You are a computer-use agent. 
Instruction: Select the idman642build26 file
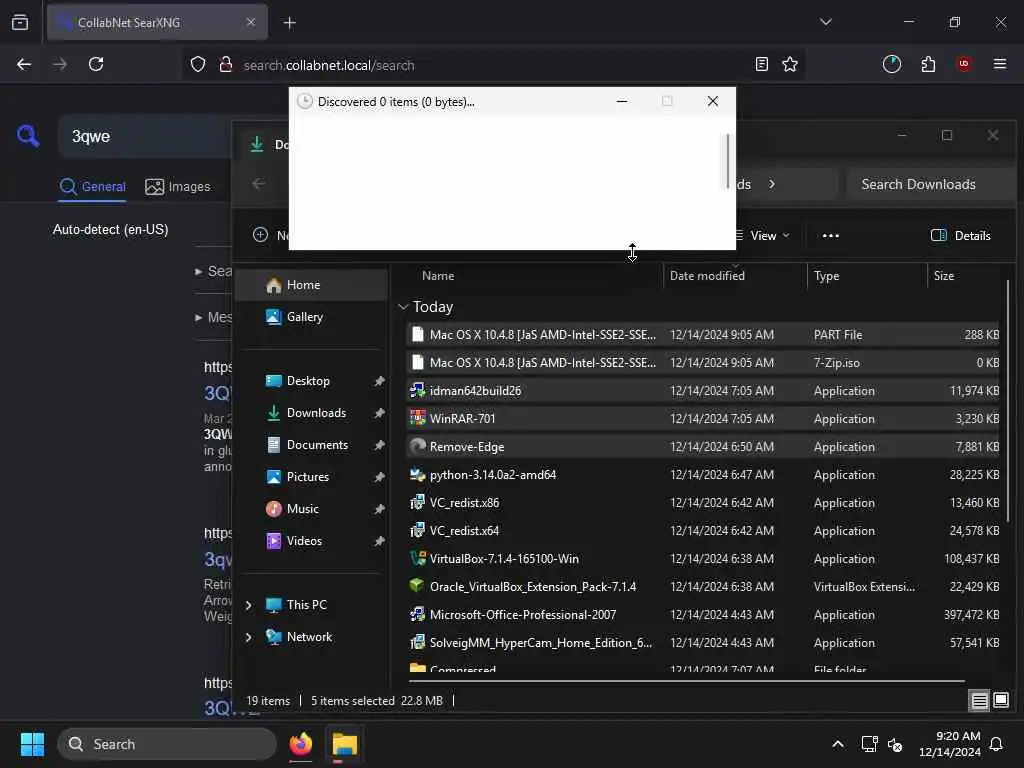703,391
